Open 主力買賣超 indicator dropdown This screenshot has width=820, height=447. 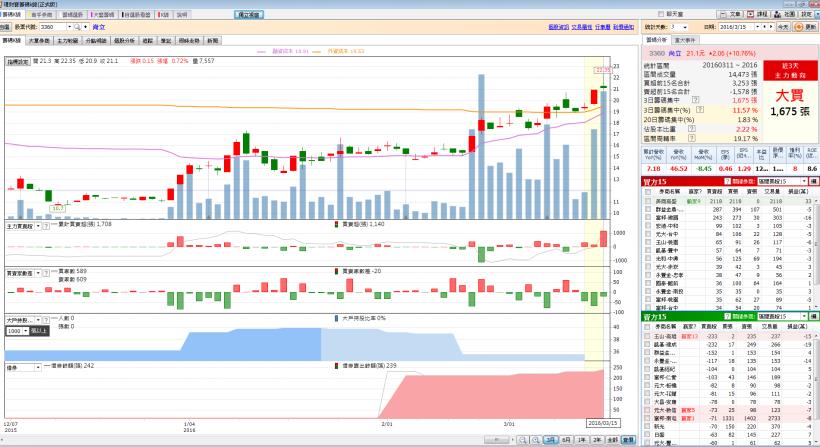click(x=38, y=226)
